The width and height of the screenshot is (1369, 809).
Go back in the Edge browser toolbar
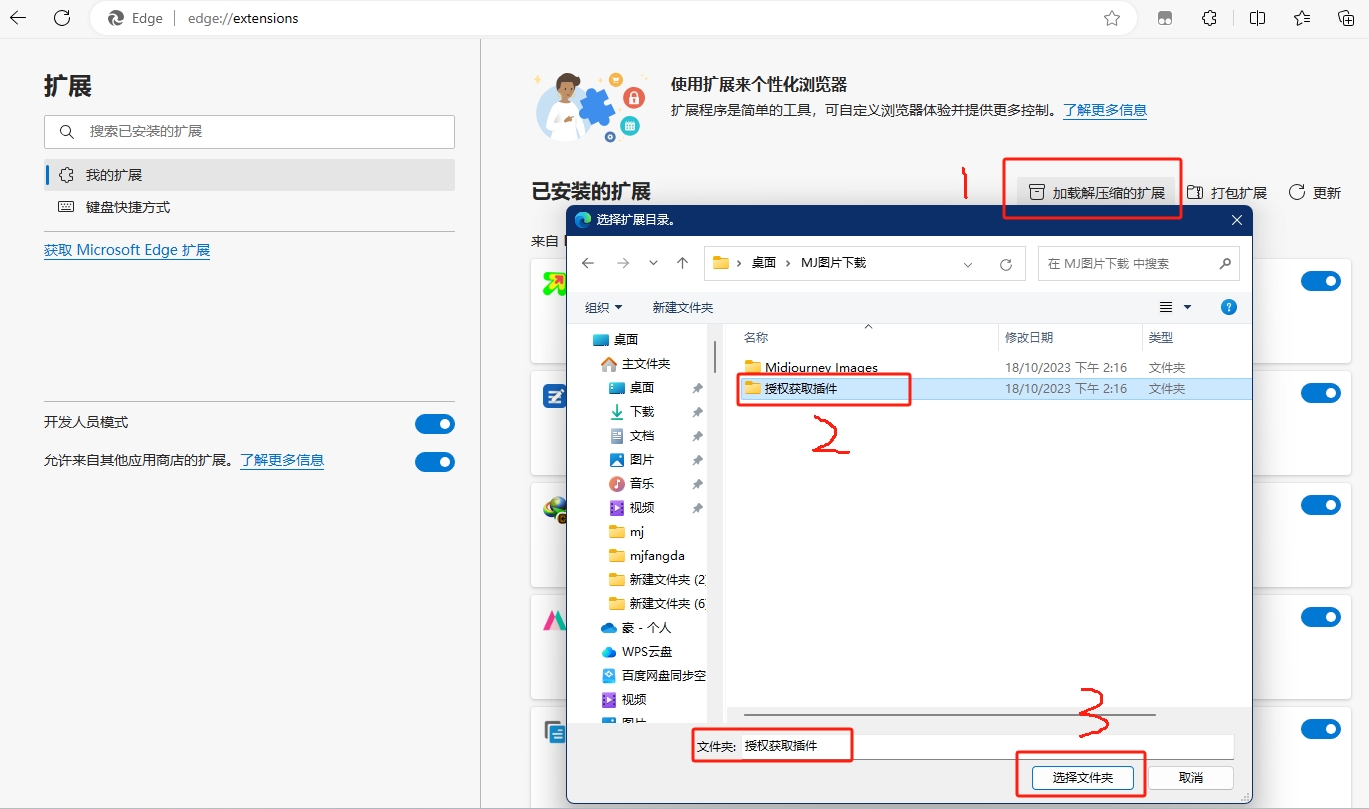click(18, 18)
